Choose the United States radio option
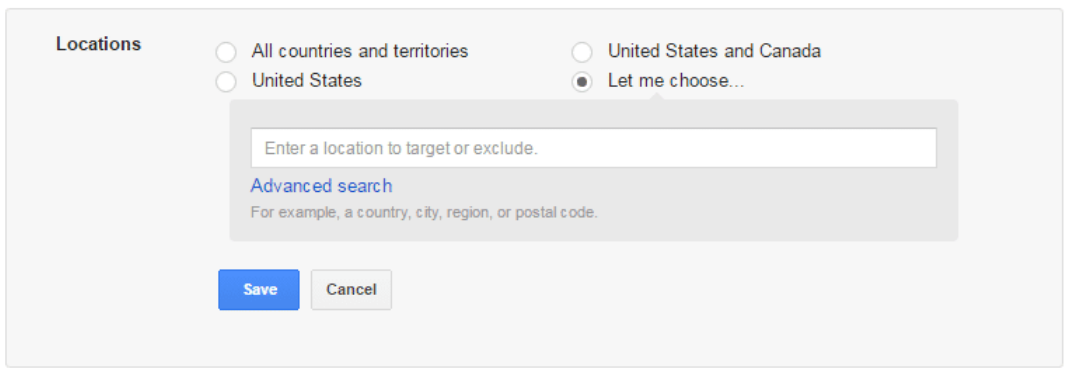1070x369 pixels. (226, 82)
